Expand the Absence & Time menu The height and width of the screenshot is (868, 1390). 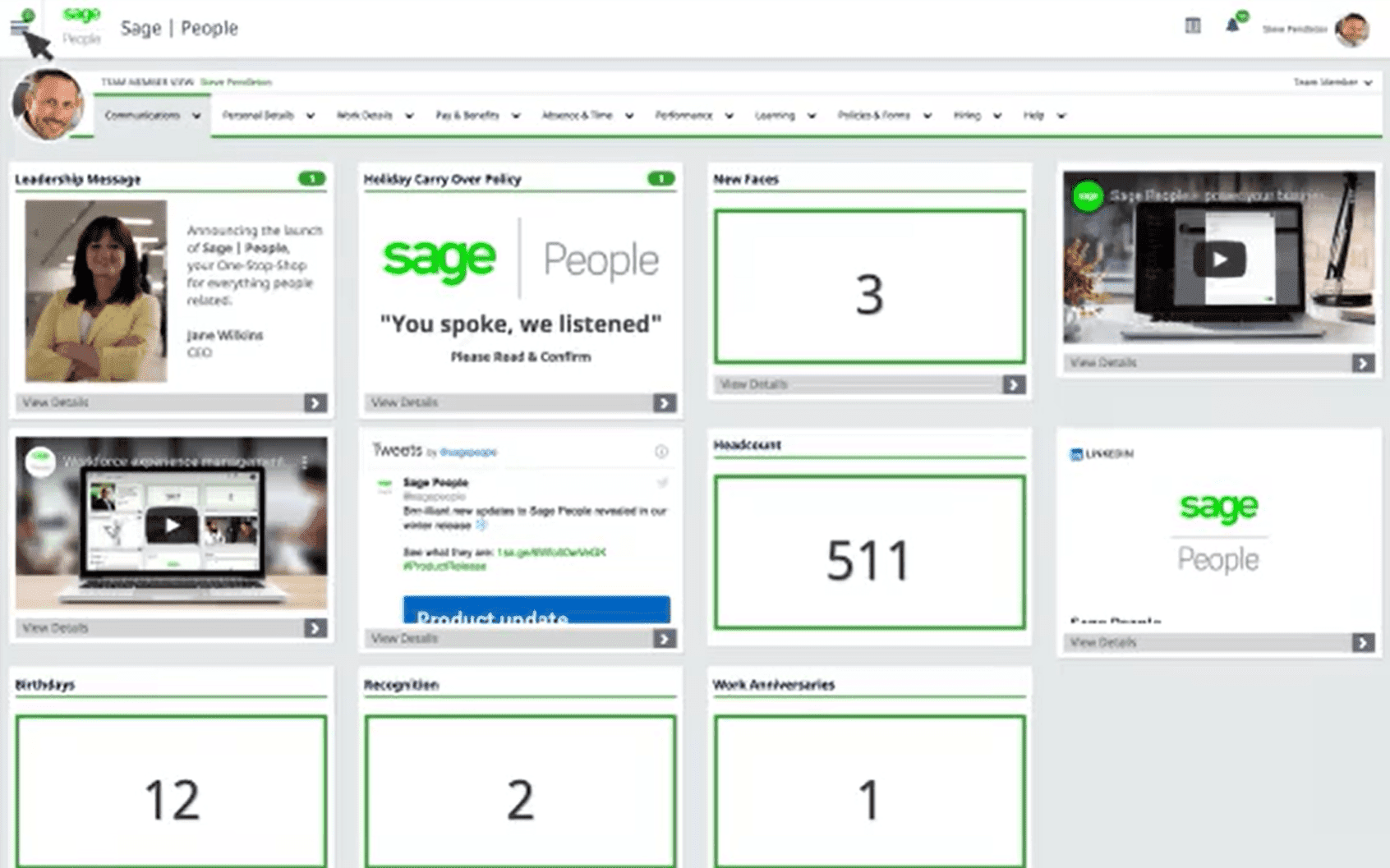pos(587,116)
